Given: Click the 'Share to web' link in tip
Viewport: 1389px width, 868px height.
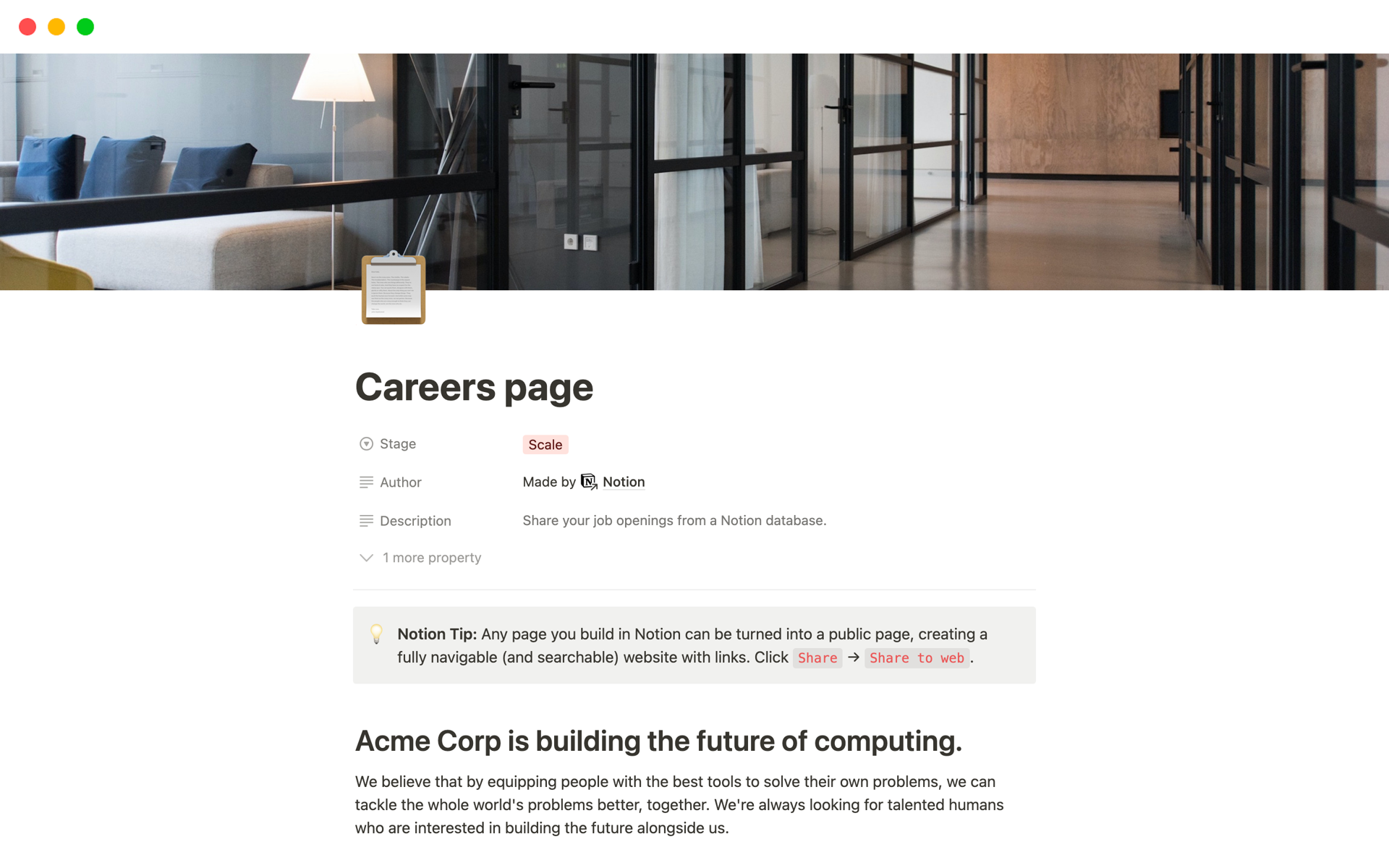Looking at the screenshot, I should coord(916,657).
